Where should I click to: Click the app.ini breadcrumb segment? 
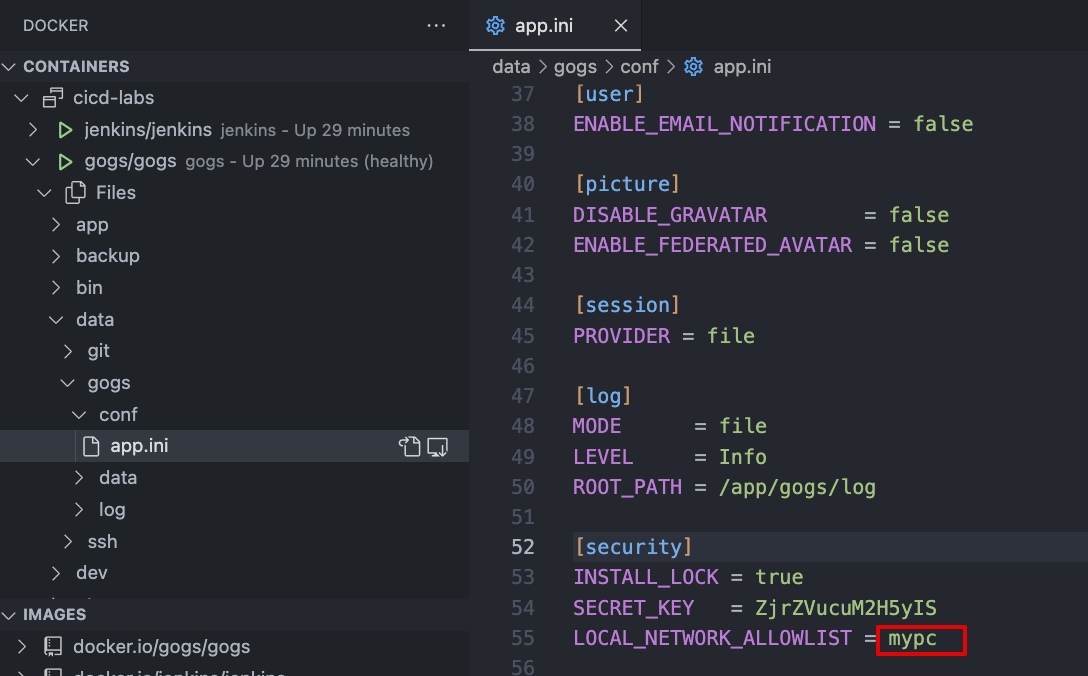pyautogui.click(x=742, y=67)
